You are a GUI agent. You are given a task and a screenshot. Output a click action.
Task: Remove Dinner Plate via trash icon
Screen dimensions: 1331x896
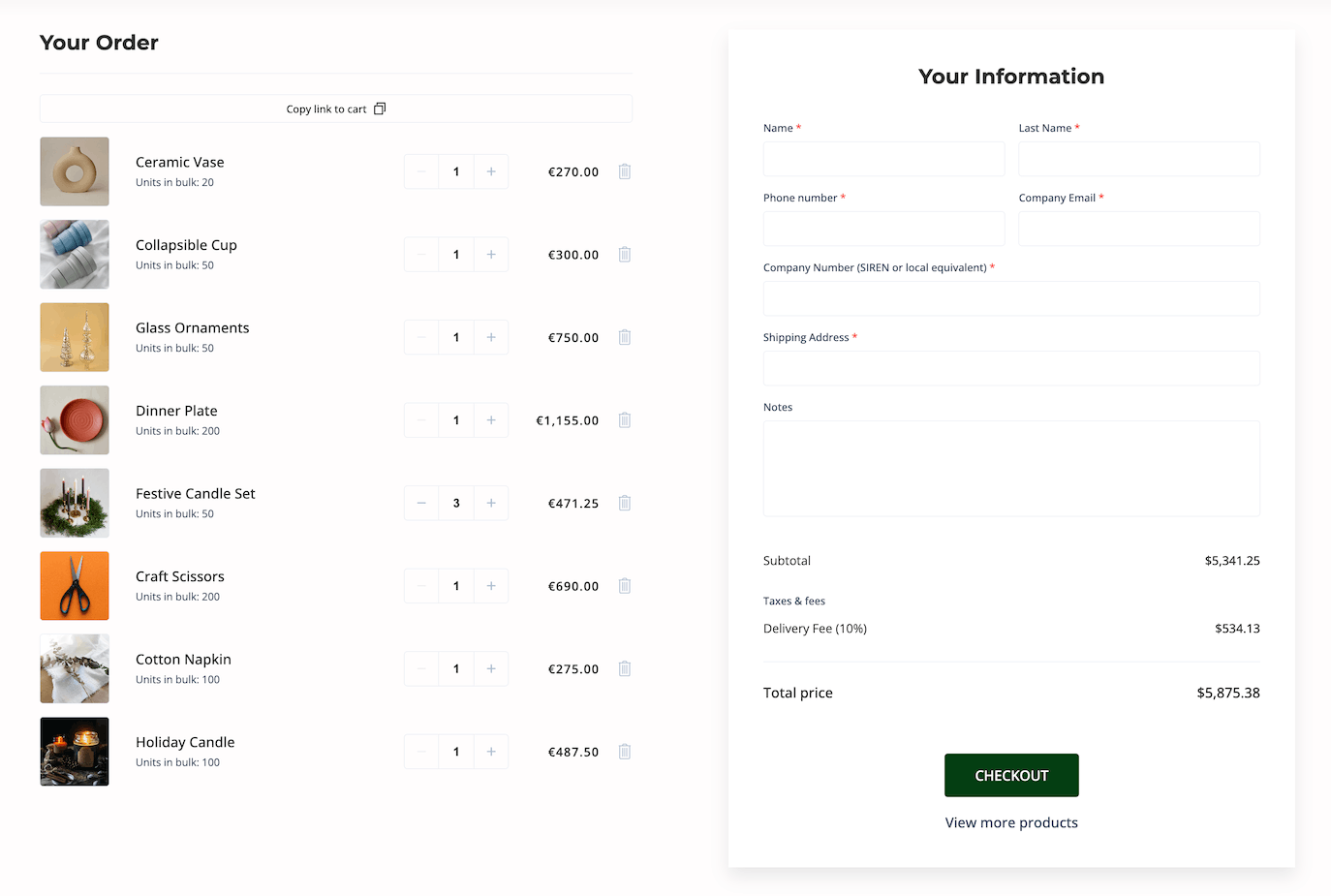point(625,420)
